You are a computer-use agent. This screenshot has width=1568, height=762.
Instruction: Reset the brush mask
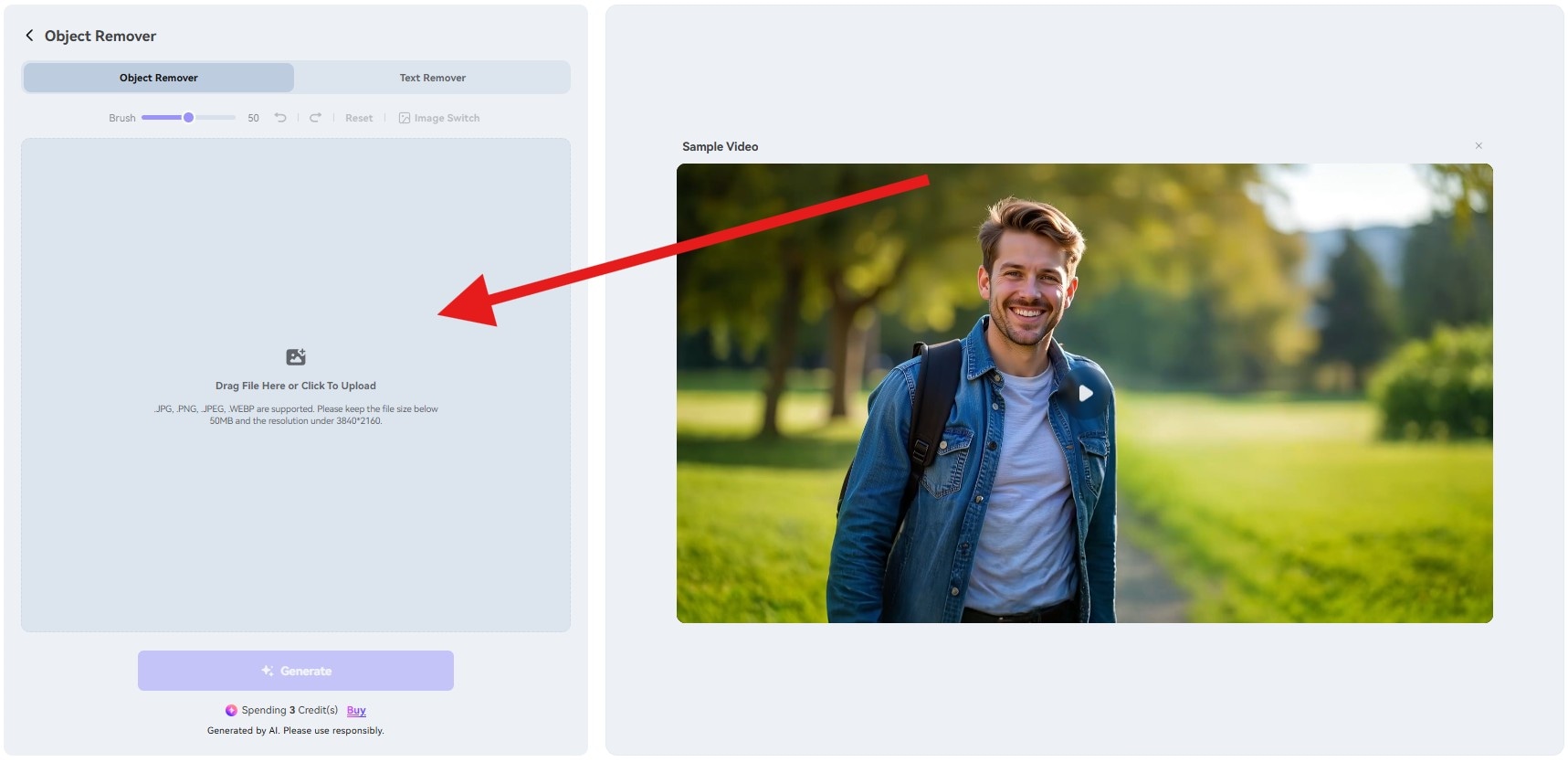[x=359, y=118]
